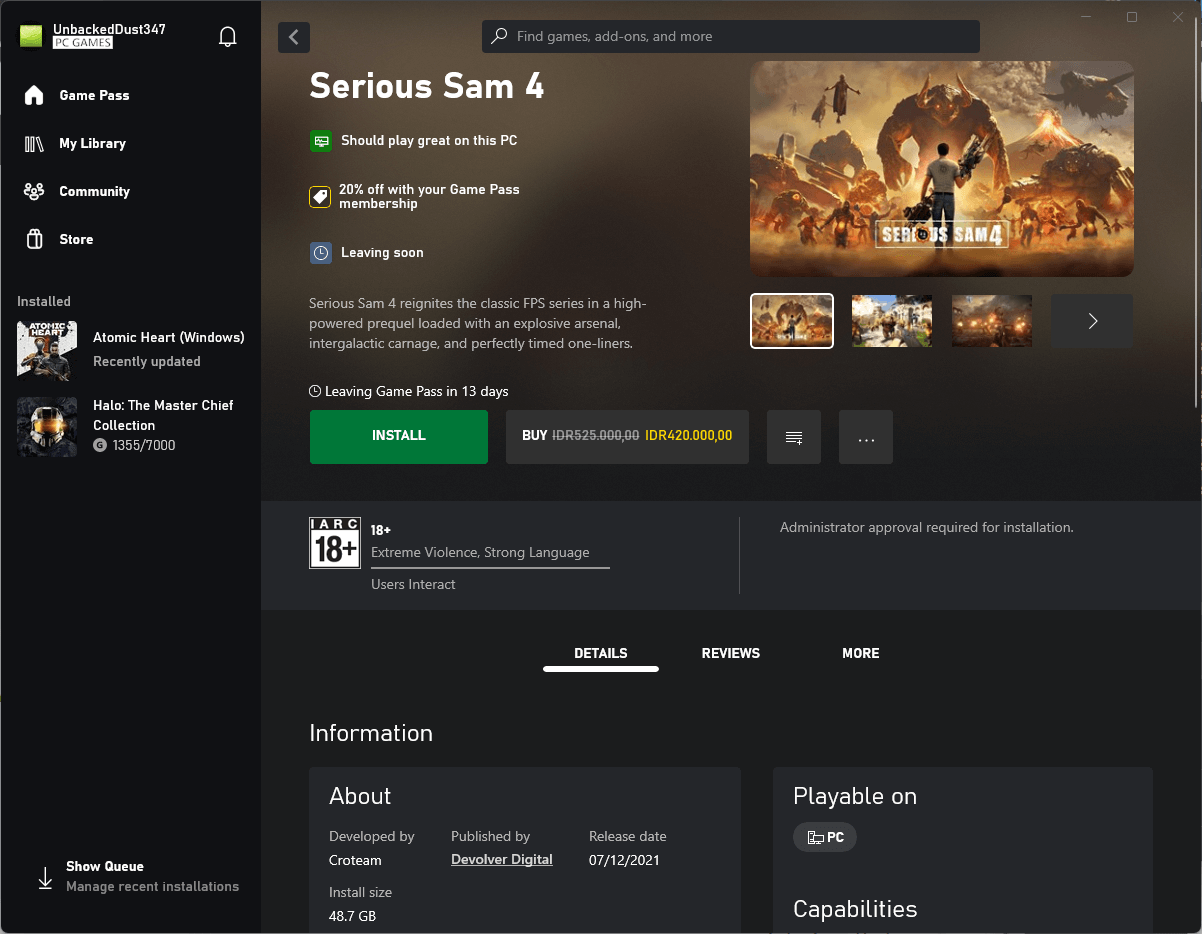1202x934 pixels.
Task: Click the Should play great on this PC text
Action: coord(429,141)
